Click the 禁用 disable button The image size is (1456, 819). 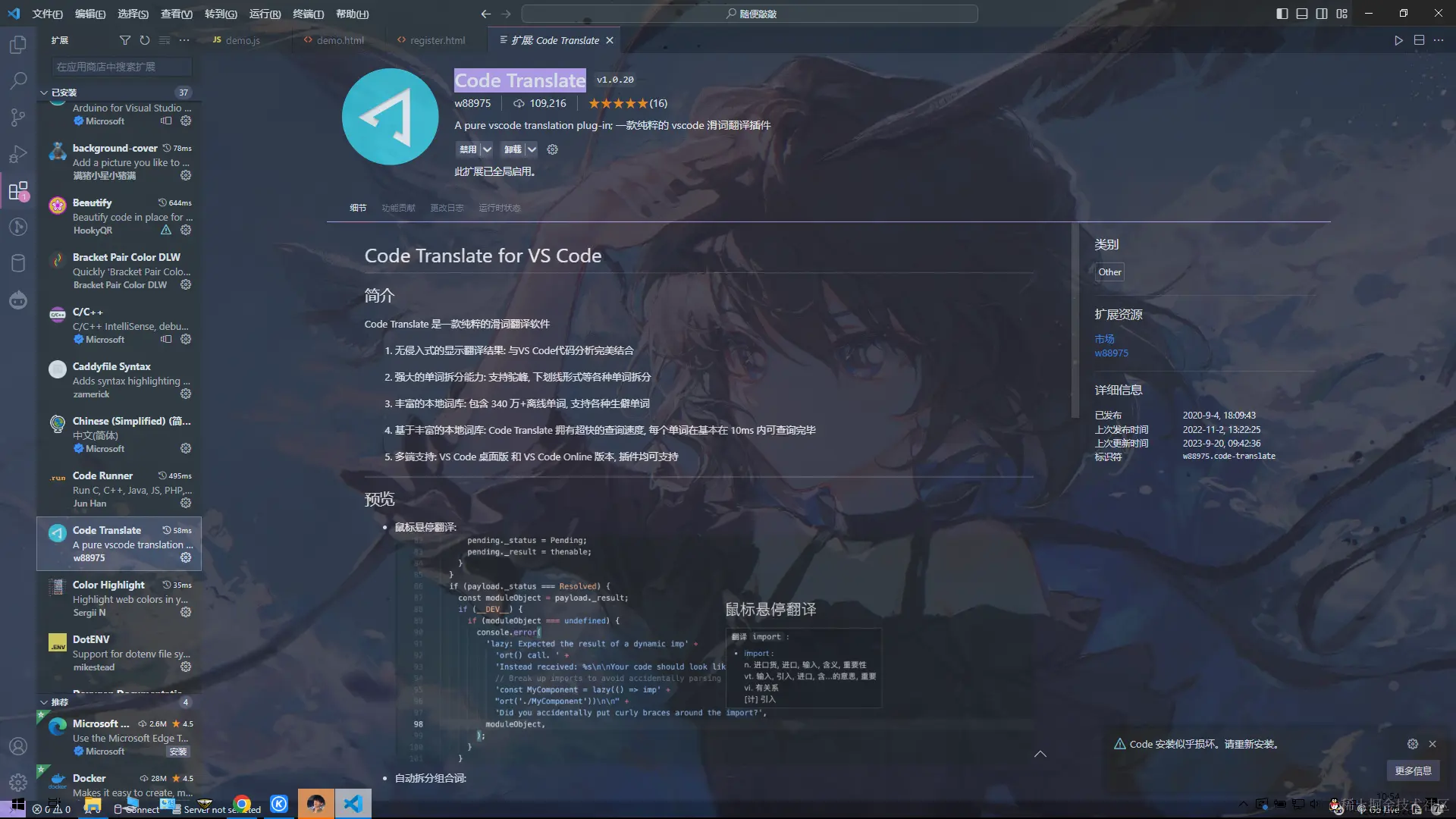pos(468,149)
